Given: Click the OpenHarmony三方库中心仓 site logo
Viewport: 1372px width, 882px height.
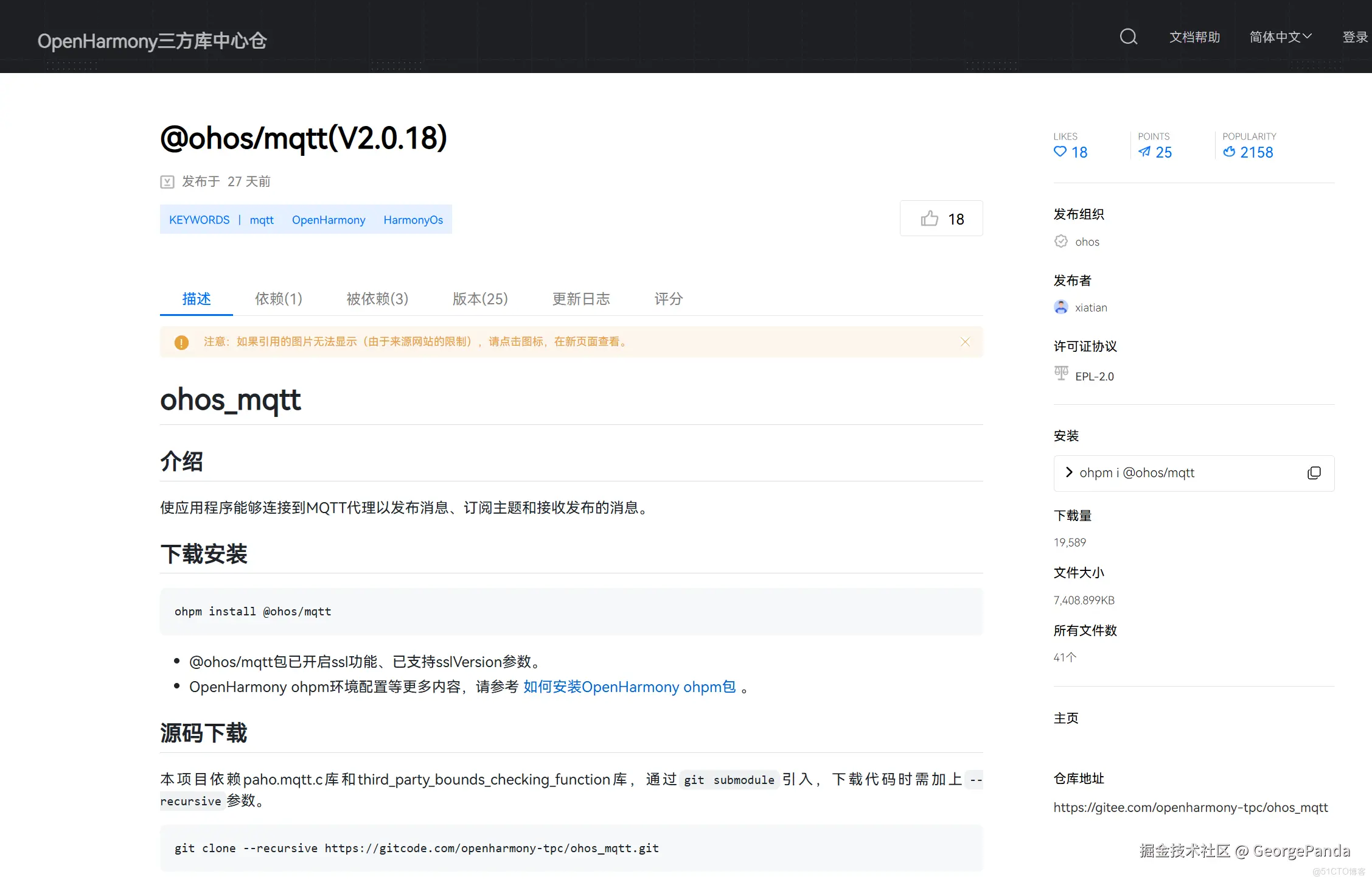Looking at the screenshot, I should coord(152,41).
